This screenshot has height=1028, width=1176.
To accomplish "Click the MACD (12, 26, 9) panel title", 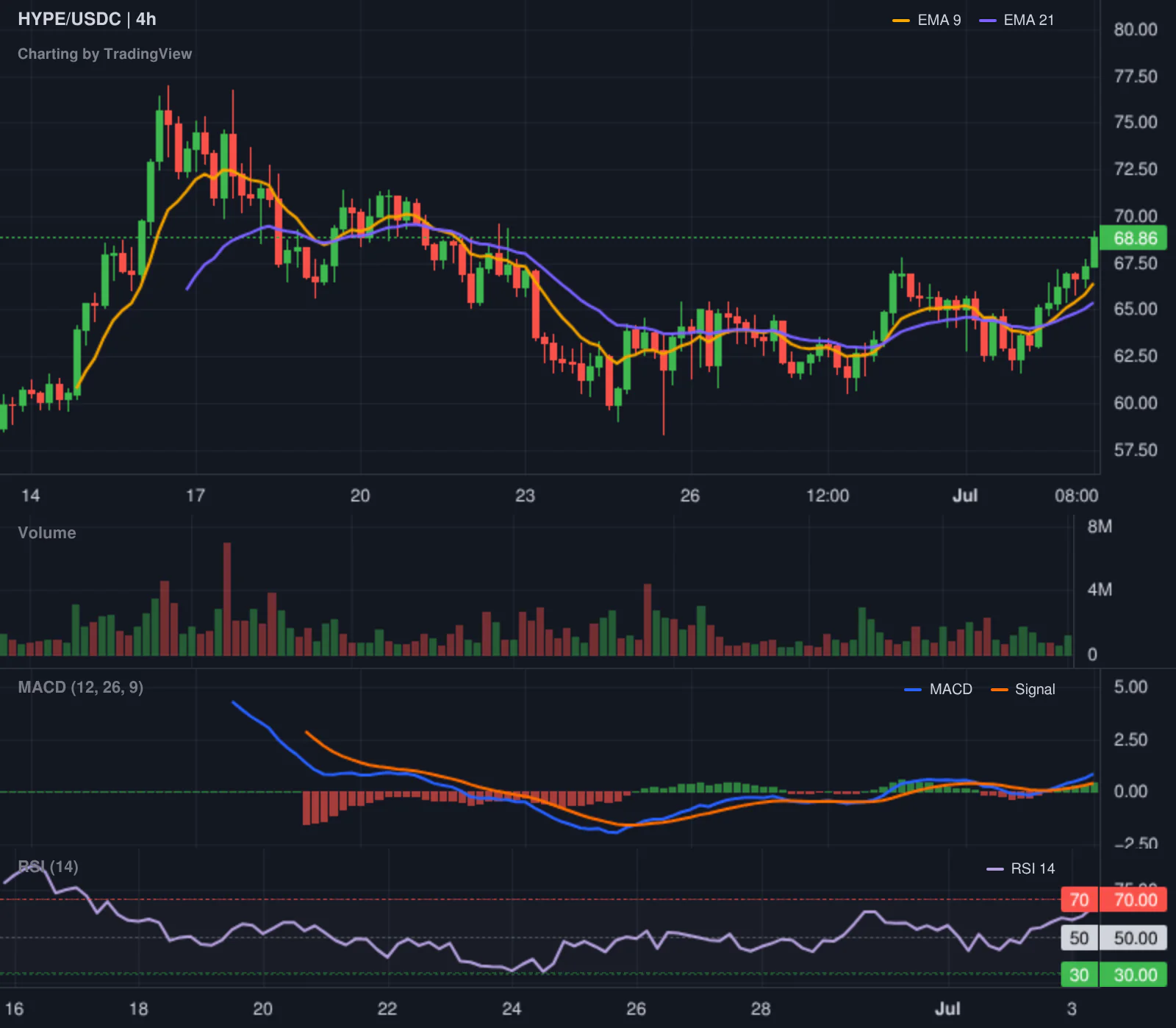I will [x=81, y=688].
